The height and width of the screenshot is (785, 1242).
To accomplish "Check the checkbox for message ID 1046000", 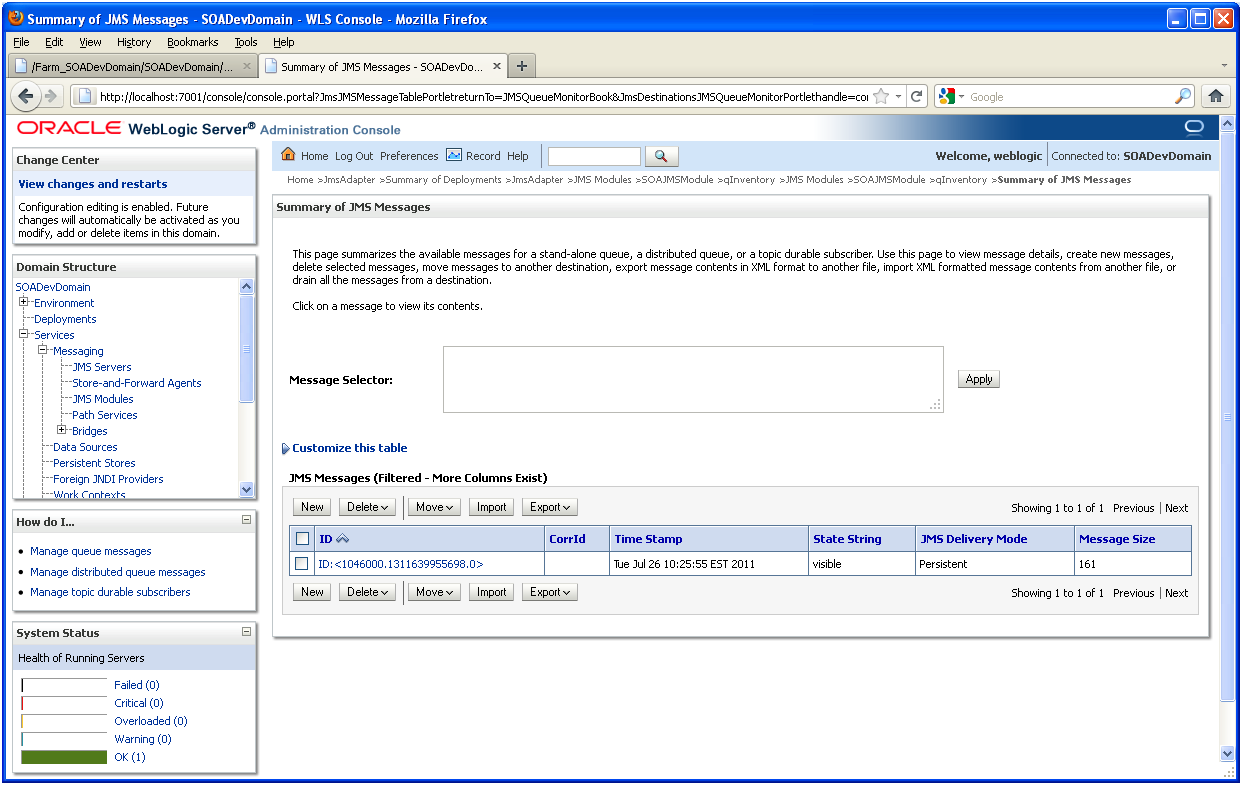I will [x=302, y=563].
